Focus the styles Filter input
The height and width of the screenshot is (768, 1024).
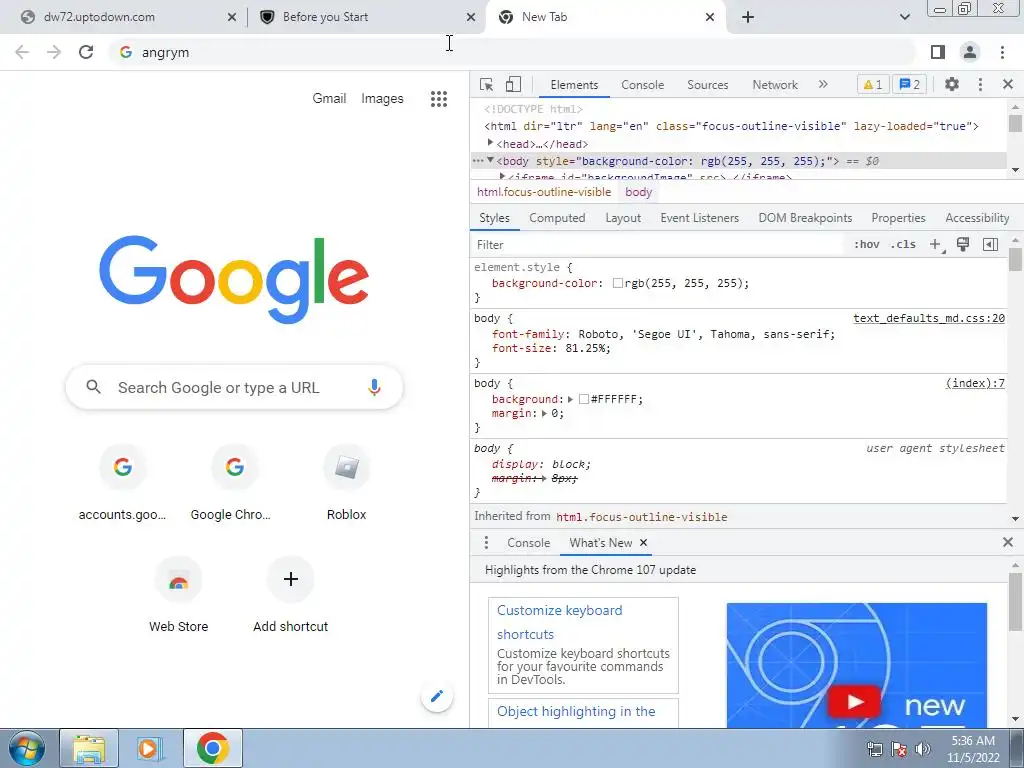pos(656,245)
